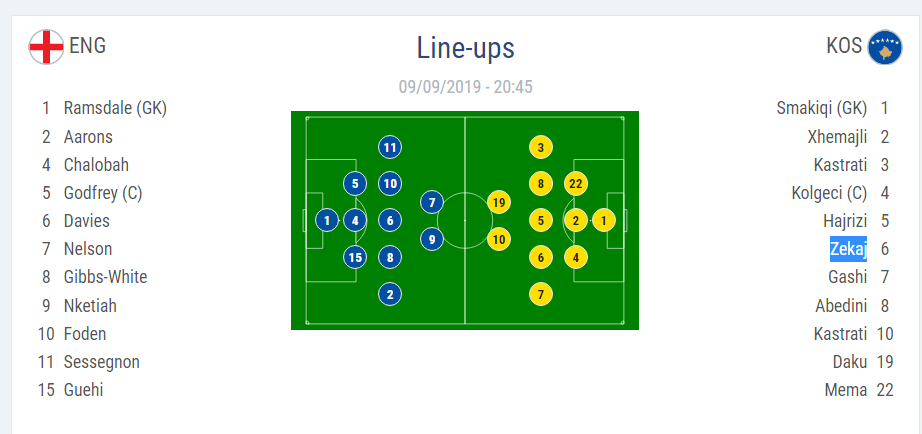Screen dimensions: 922x434
Task: Click England goalkeeper marker on pitch
Action: tap(327, 220)
